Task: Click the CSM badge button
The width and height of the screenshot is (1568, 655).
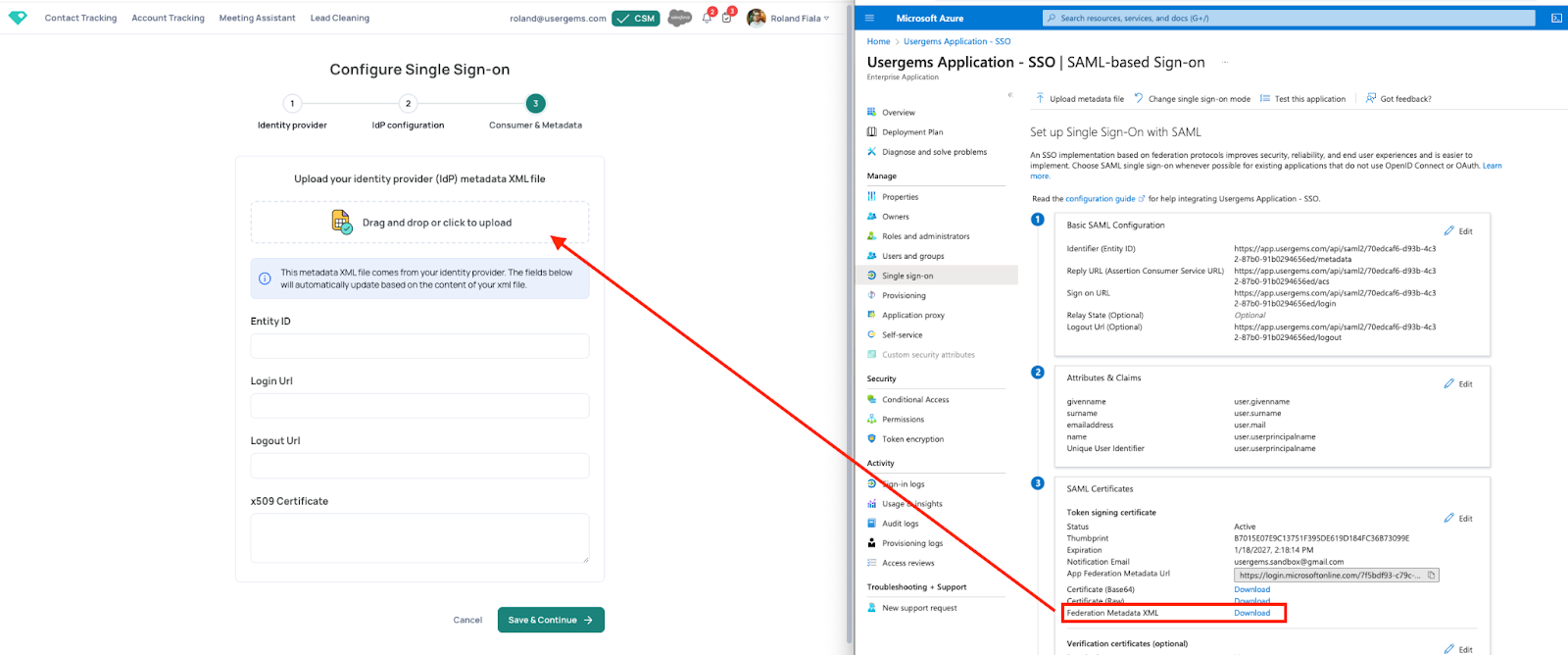Action: (636, 18)
